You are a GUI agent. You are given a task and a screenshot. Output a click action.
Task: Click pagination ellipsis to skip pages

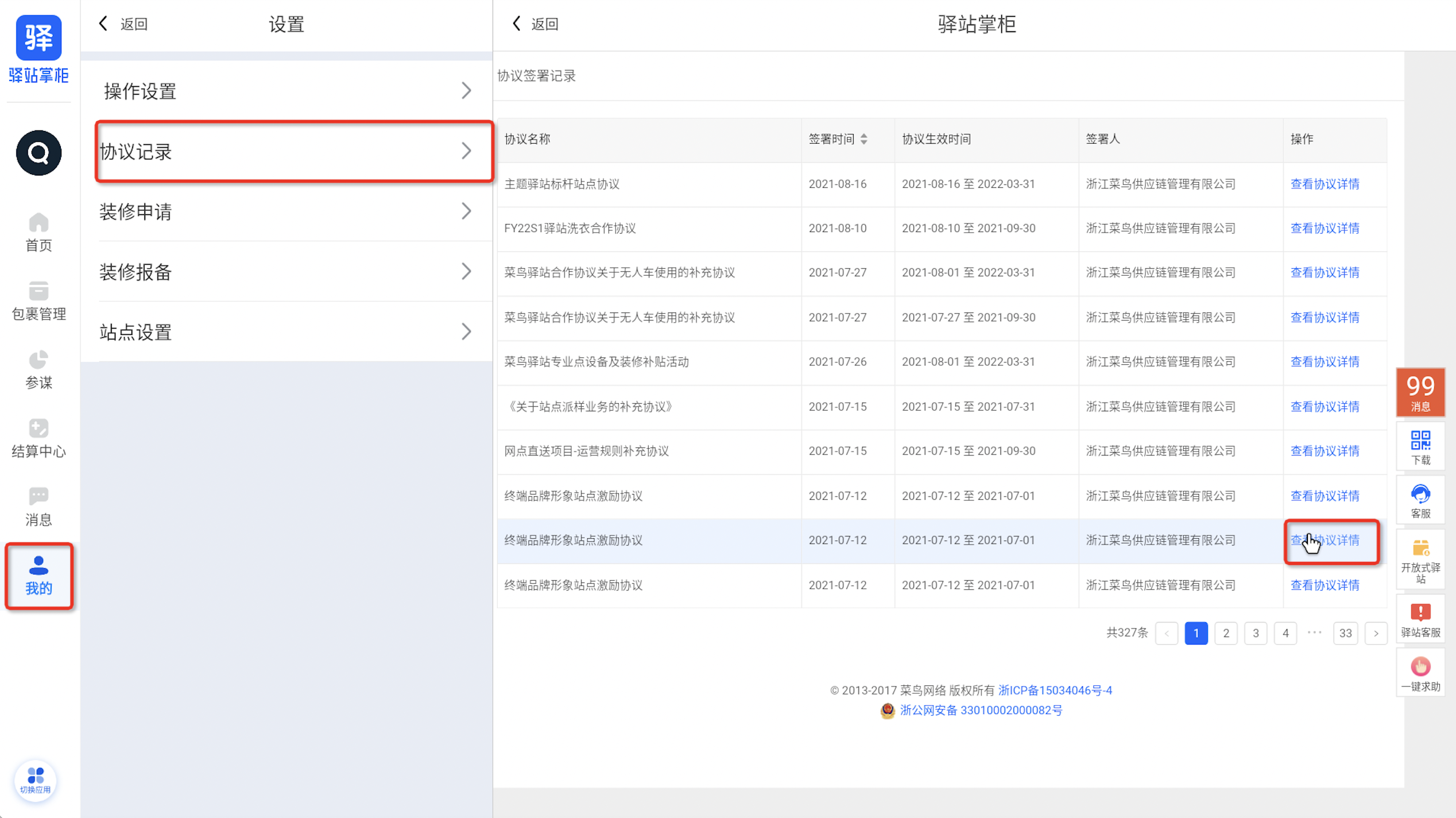point(1315,633)
